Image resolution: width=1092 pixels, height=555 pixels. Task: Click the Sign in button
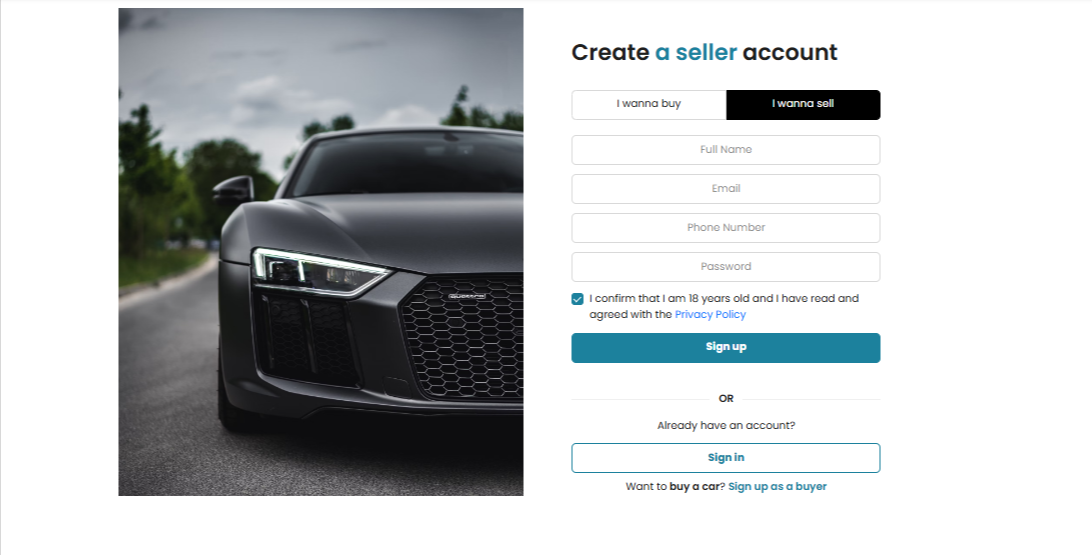[726, 458]
